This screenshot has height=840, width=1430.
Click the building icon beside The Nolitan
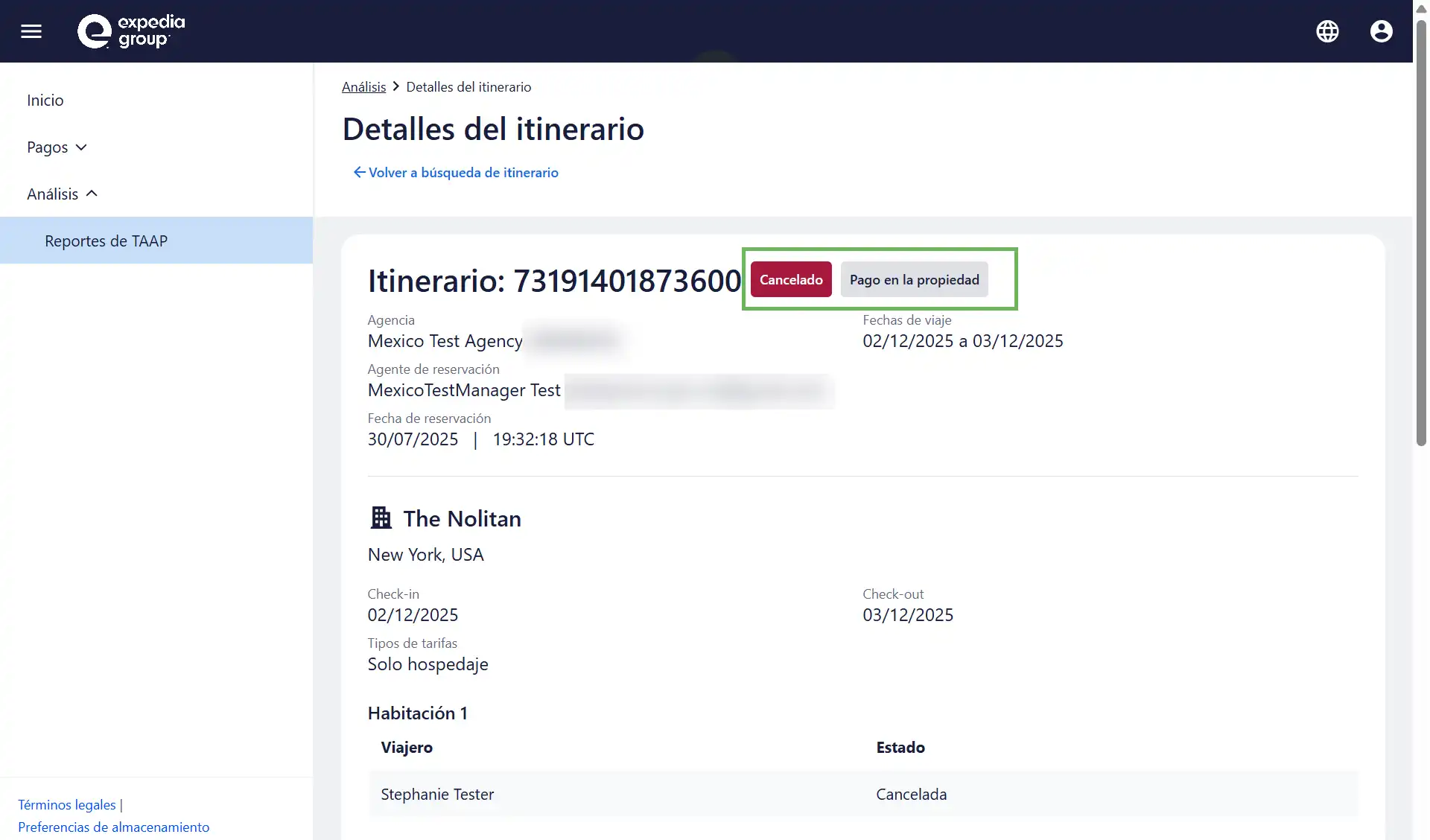click(x=381, y=518)
